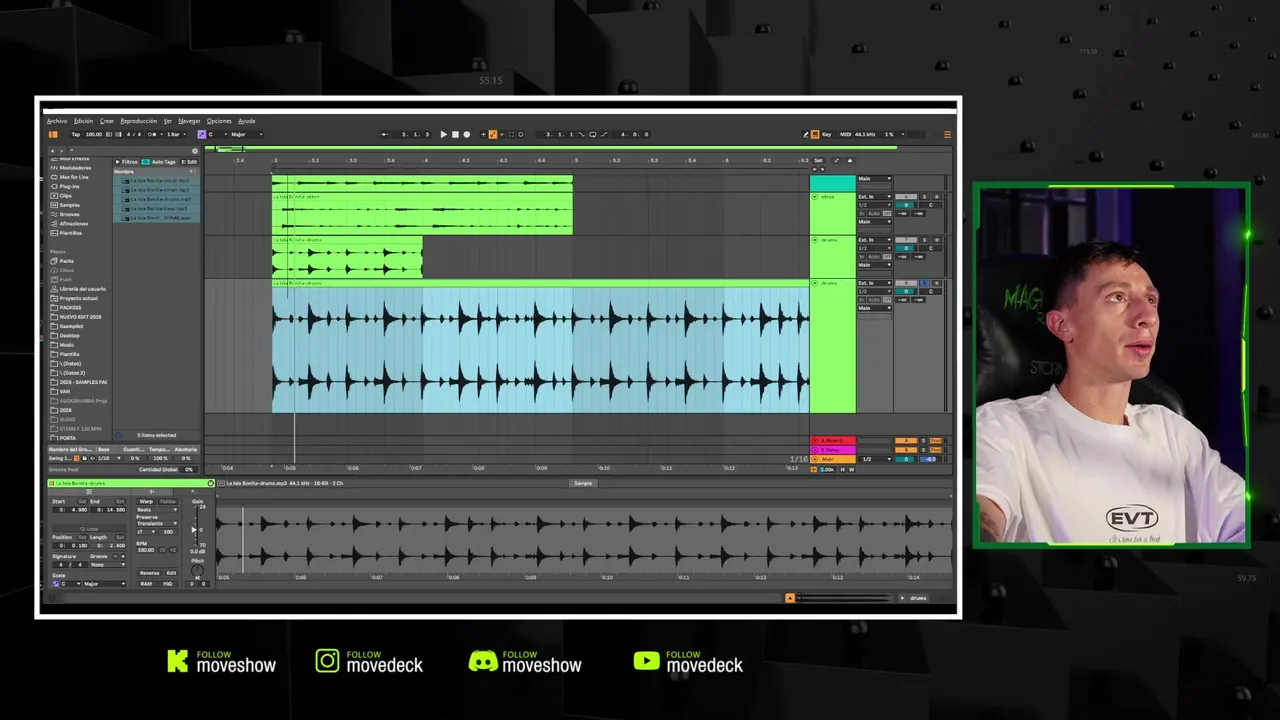Select the Plantillas browser category
This screenshot has width=1280, height=720.
pyautogui.click(x=70, y=232)
